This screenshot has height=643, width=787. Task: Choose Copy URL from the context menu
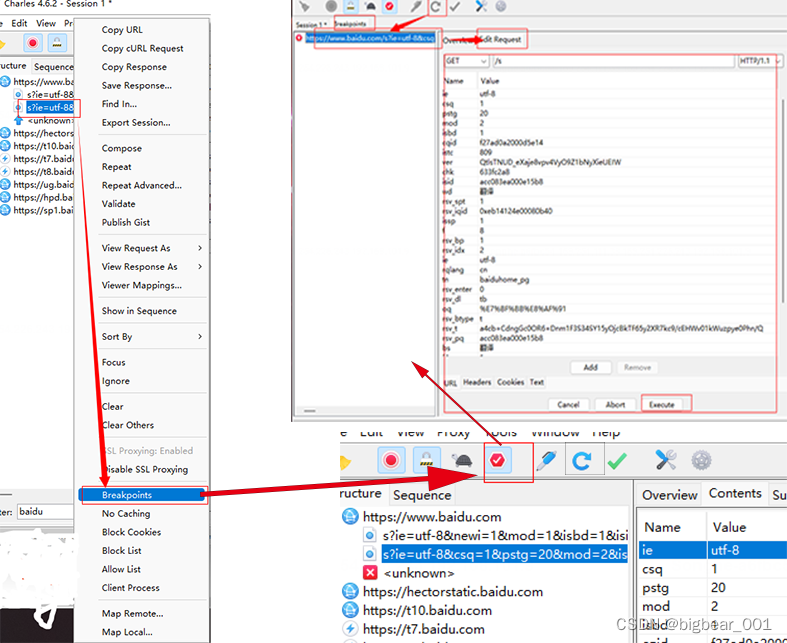point(122,30)
